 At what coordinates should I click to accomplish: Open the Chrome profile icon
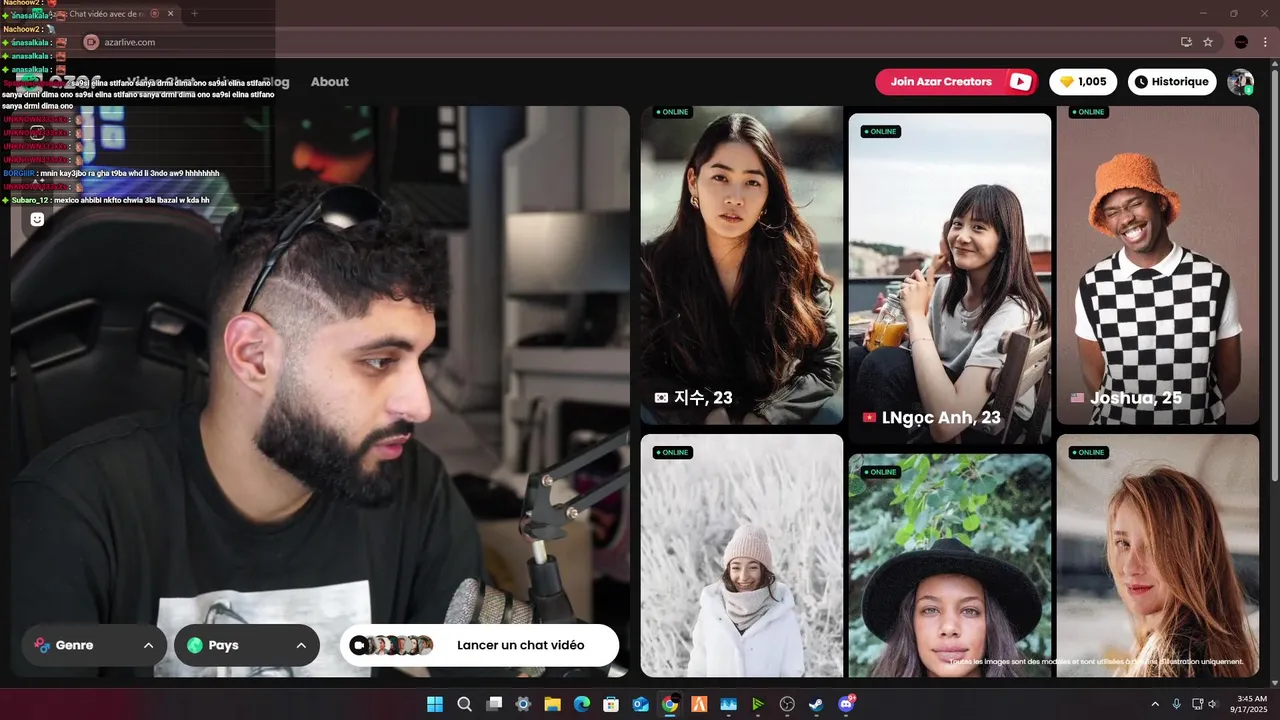tap(1241, 42)
